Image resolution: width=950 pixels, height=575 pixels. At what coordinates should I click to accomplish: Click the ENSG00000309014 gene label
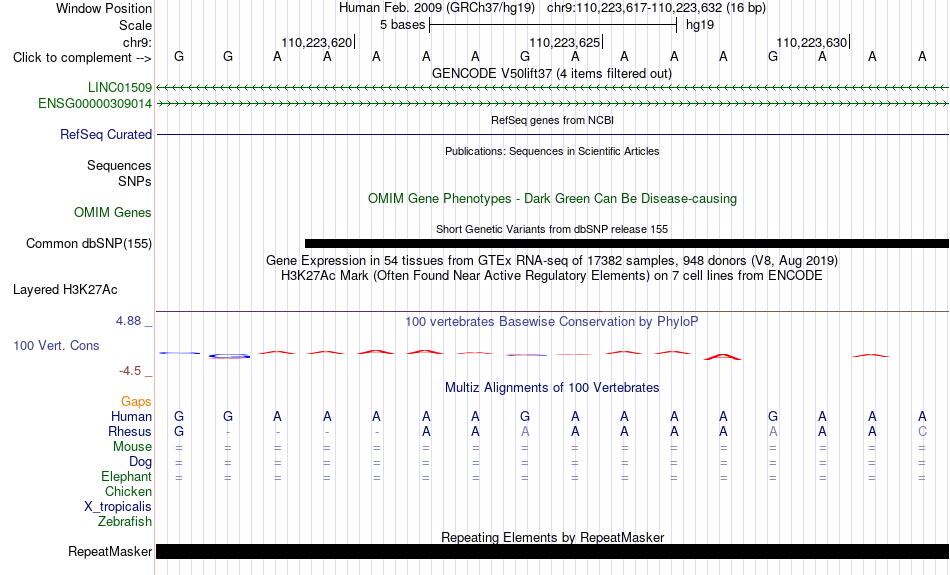pos(95,104)
